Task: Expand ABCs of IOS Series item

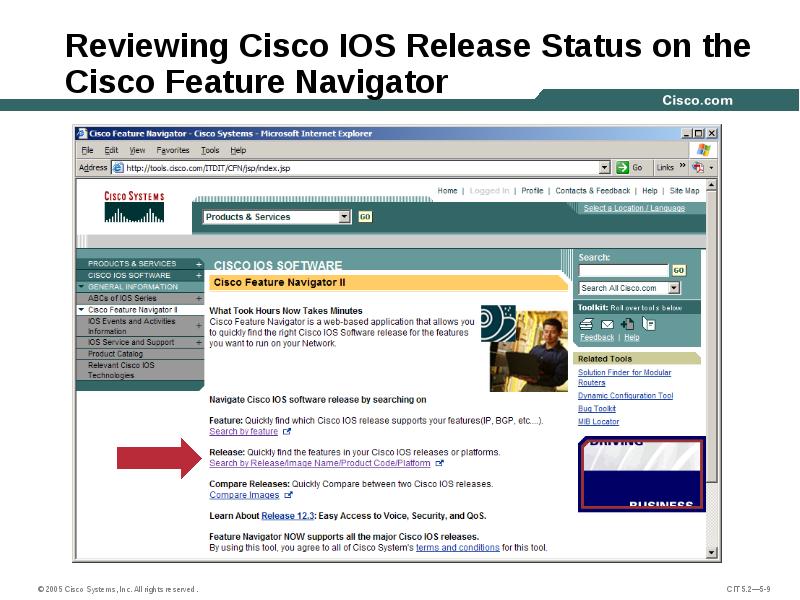Action: pyautogui.click(x=198, y=298)
